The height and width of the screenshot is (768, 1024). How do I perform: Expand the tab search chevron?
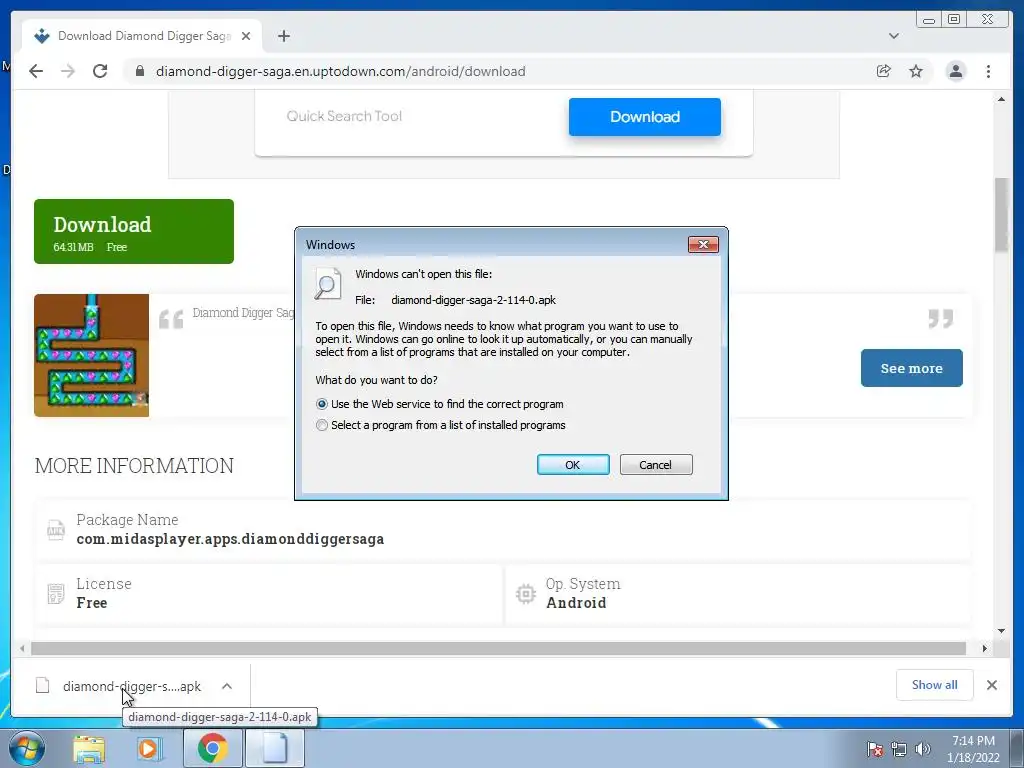click(x=894, y=36)
